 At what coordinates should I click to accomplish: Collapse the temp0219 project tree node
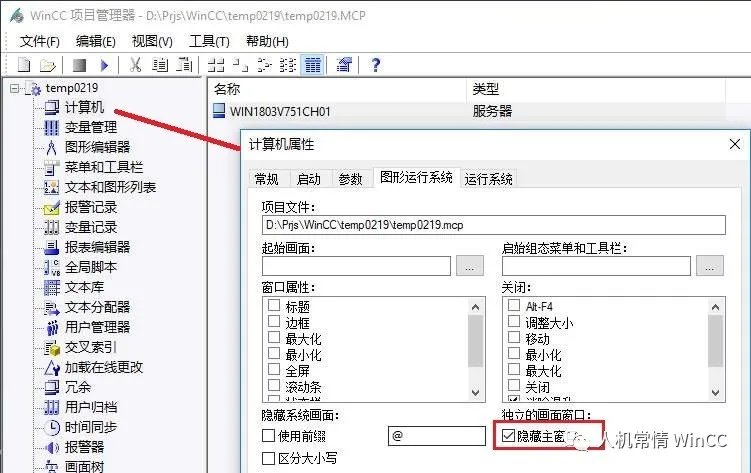coord(13,88)
